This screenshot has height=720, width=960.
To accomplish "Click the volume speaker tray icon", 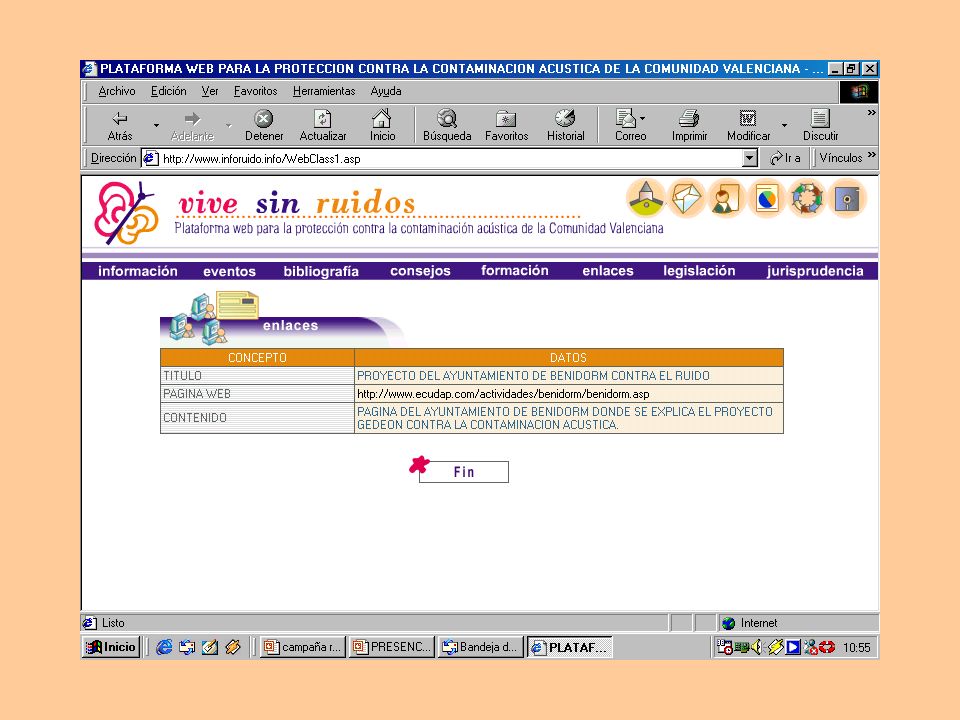I will point(756,647).
